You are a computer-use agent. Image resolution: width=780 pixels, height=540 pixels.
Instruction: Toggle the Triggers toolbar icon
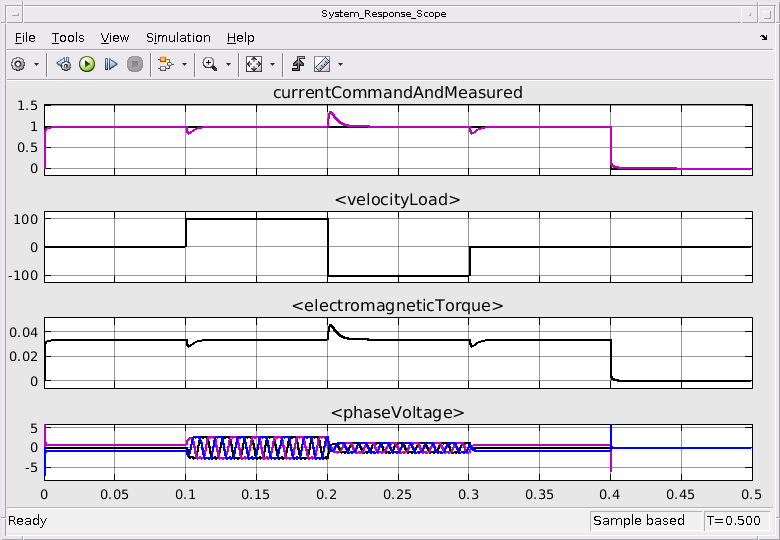(298, 64)
